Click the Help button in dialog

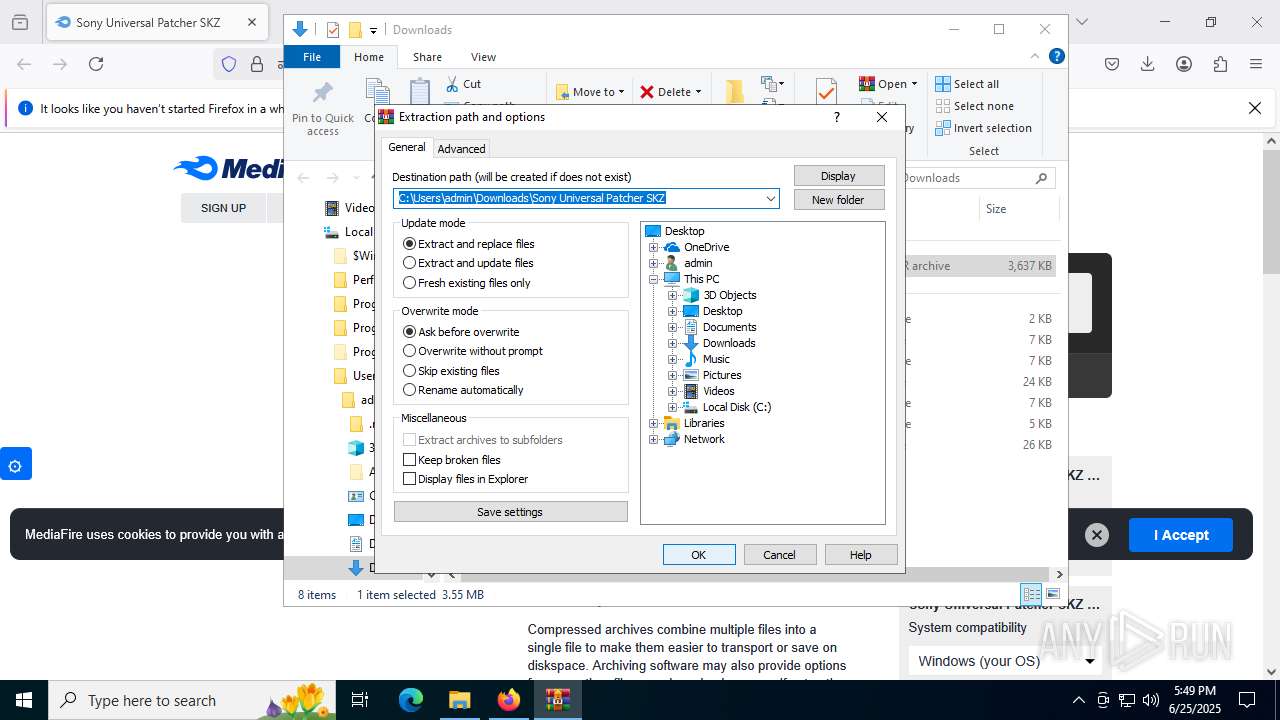(861, 555)
